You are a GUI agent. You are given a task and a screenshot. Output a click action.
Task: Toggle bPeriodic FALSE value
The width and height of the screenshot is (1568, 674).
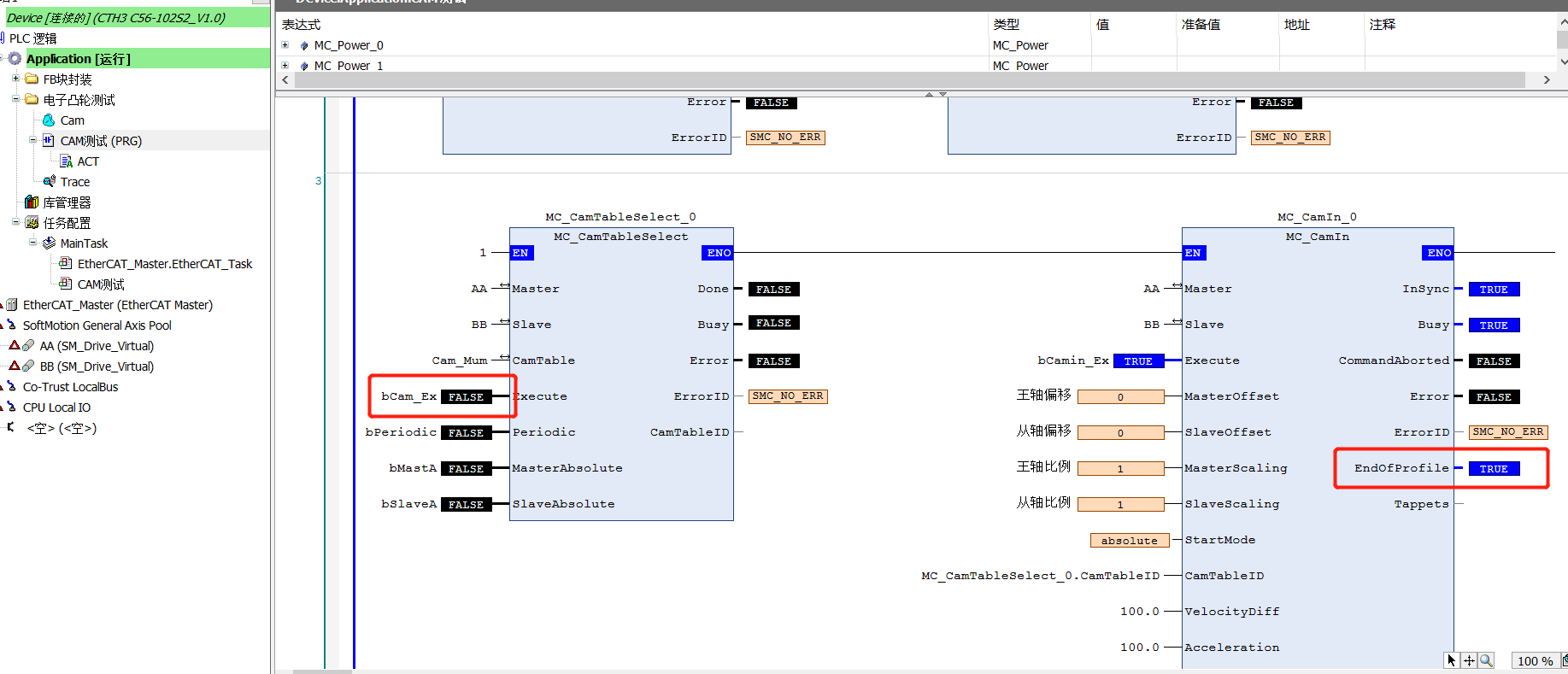click(x=466, y=433)
